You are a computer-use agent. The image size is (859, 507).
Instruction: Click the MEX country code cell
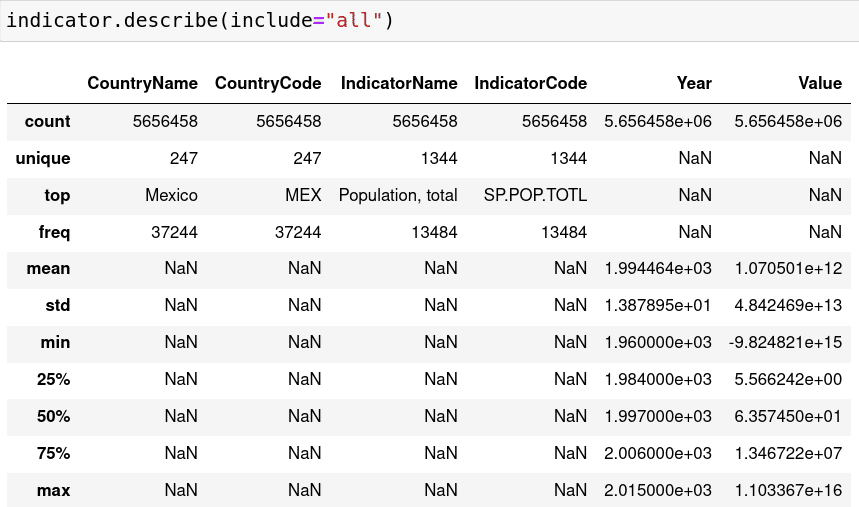coord(302,195)
